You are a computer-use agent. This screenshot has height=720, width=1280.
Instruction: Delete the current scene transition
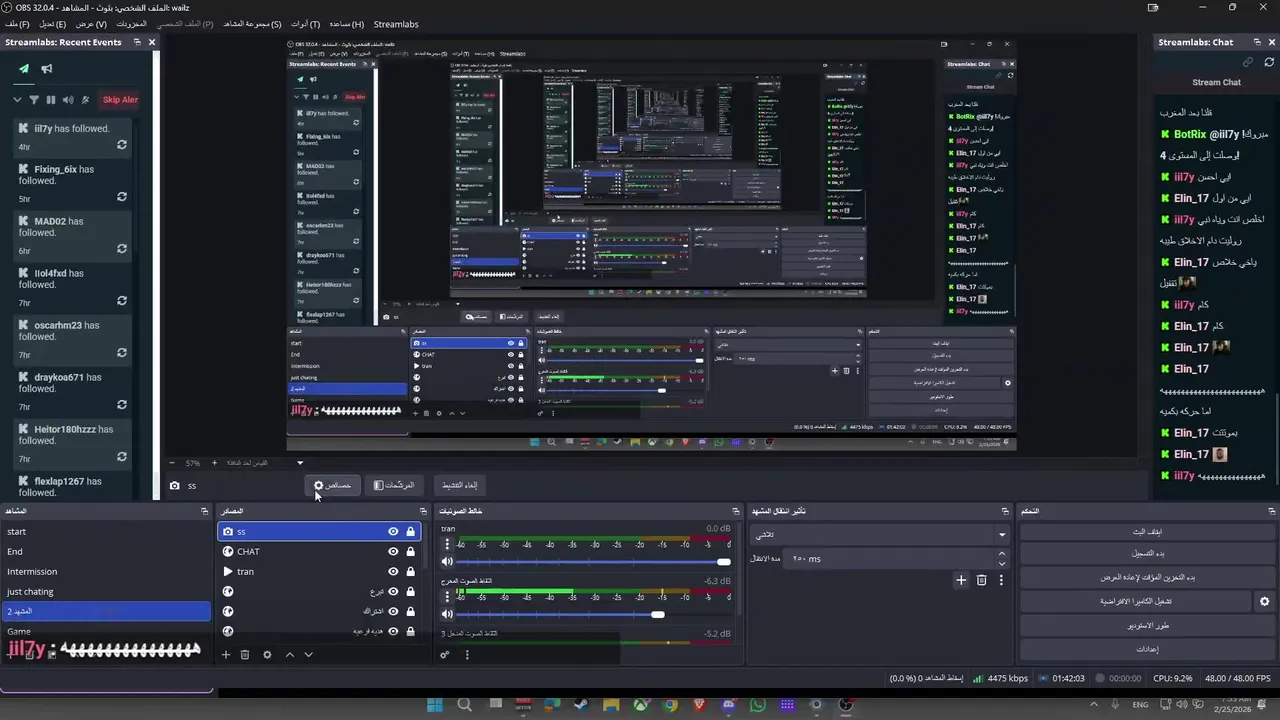[x=981, y=580]
